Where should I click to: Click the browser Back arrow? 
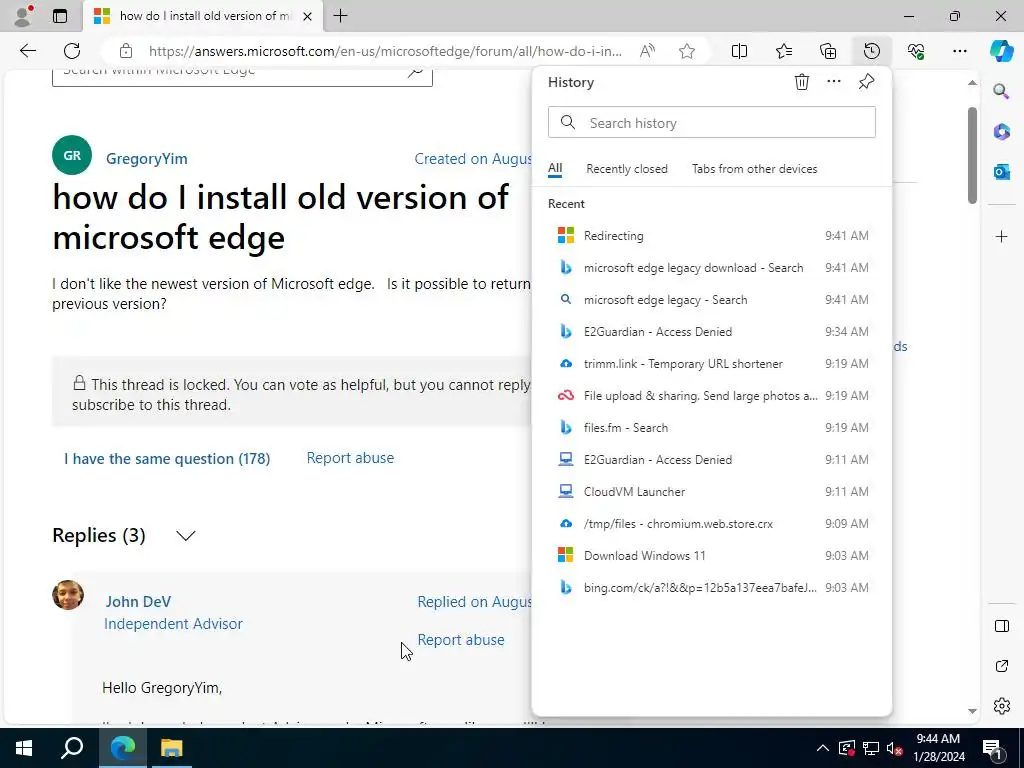(x=27, y=51)
